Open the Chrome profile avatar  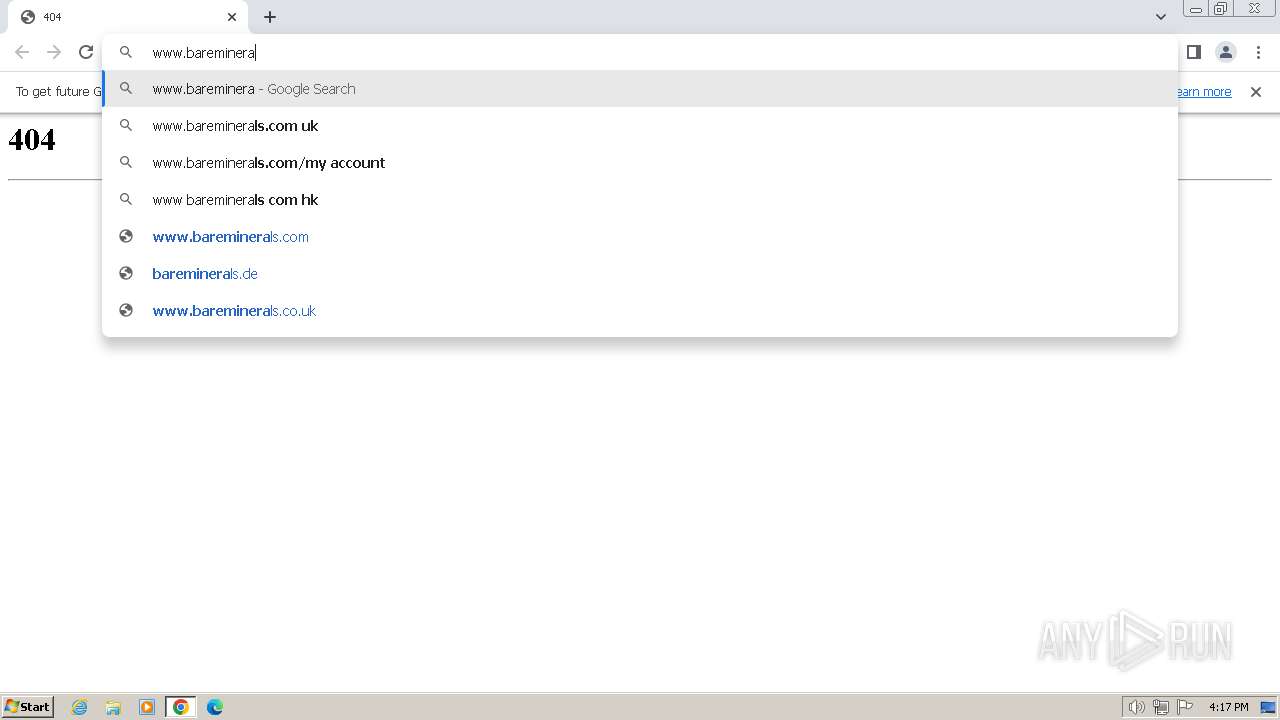point(1226,52)
